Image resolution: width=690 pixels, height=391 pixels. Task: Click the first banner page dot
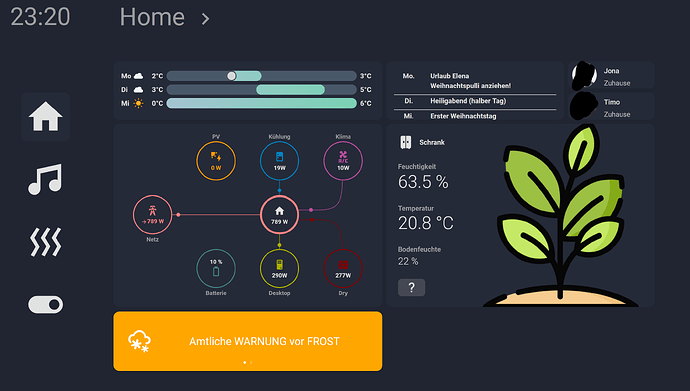pyautogui.click(x=245, y=362)
